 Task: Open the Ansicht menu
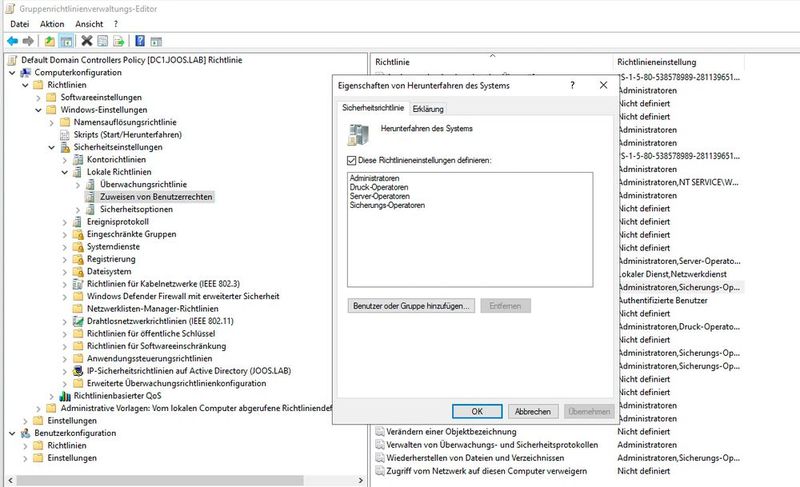(89, 24)
